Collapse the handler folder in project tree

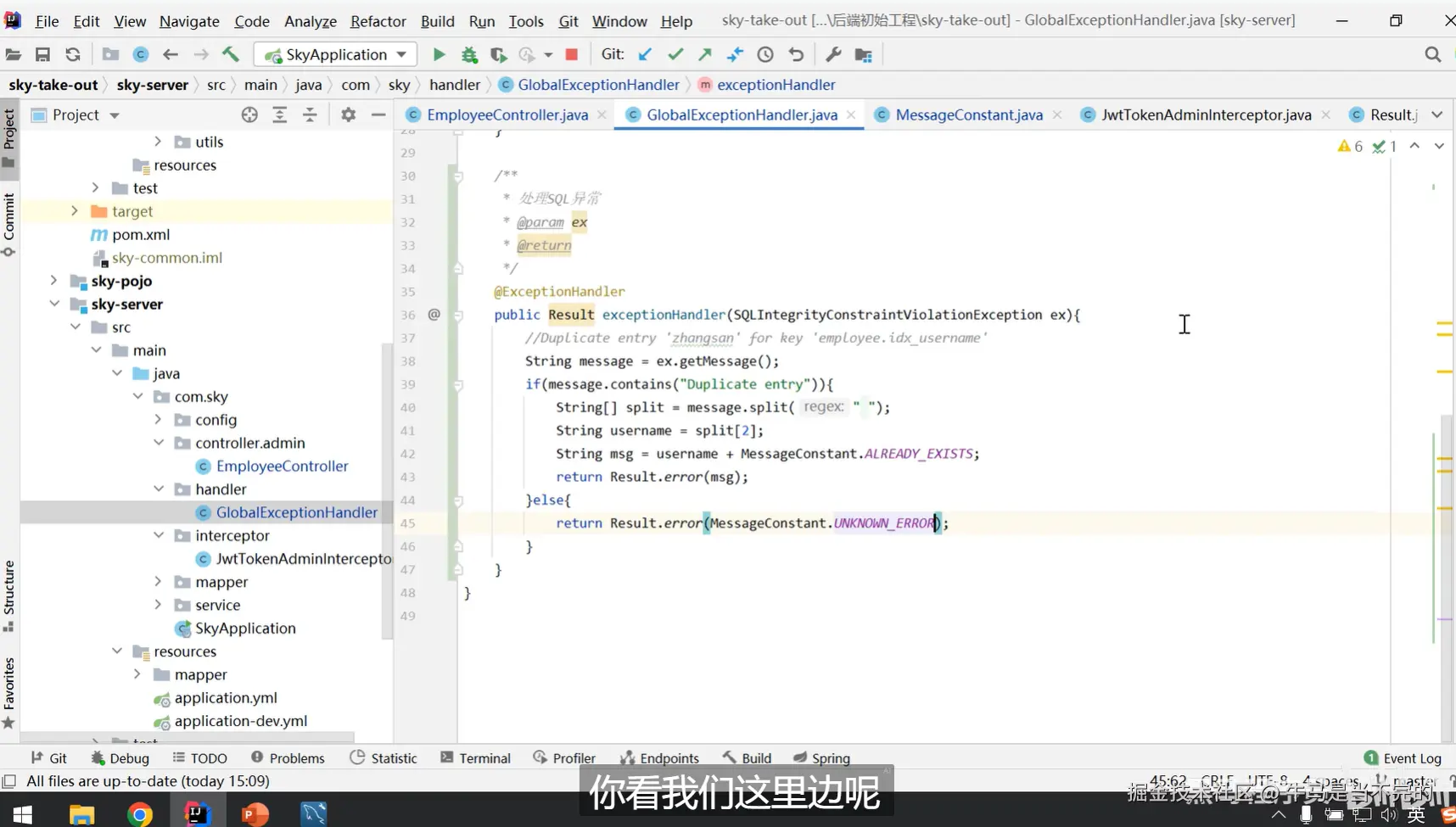pos(159,489)
